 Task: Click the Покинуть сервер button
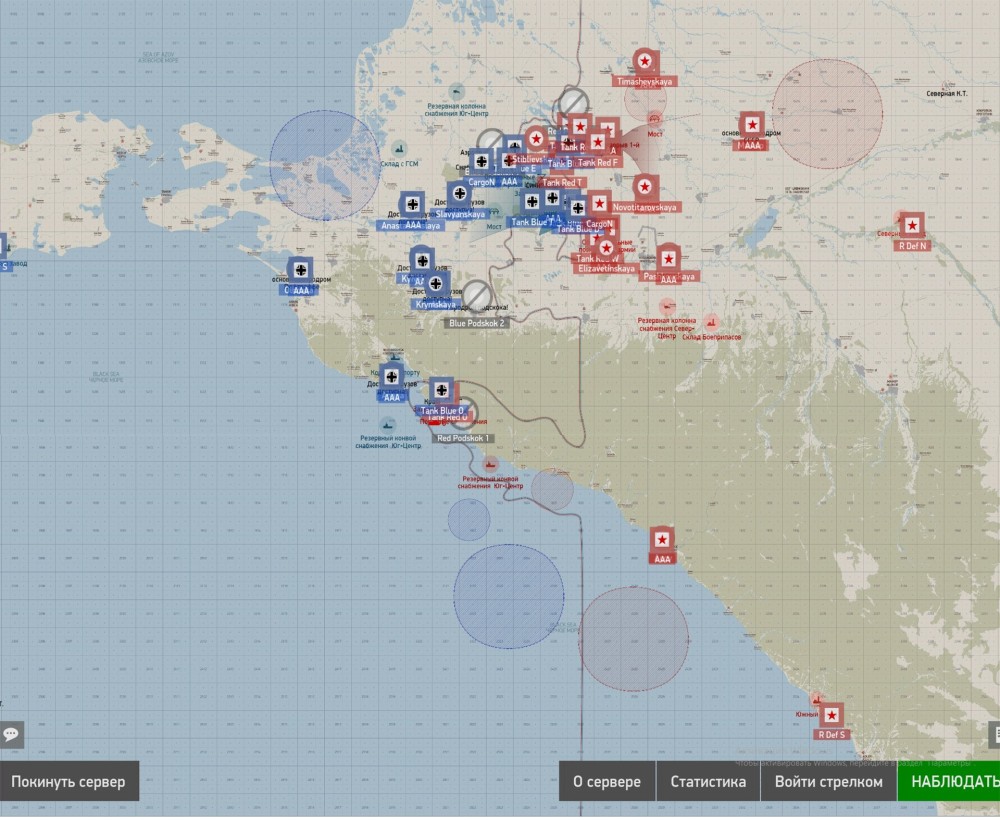(x=68, y=782)
